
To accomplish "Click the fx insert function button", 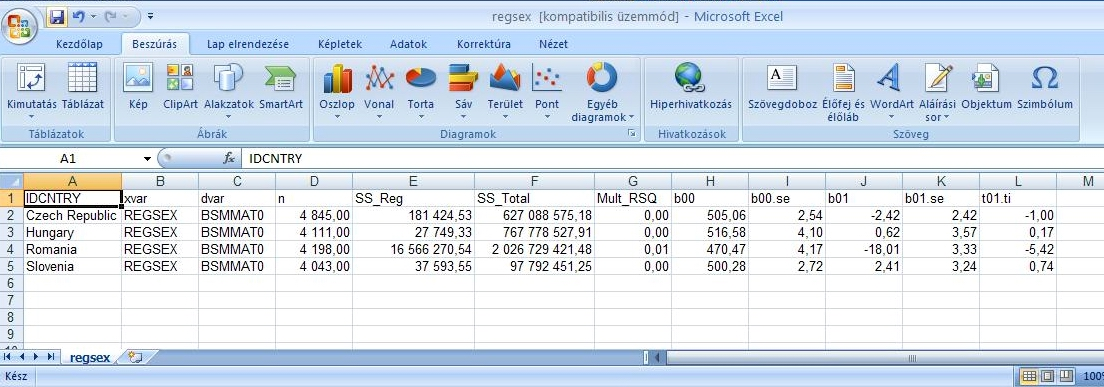I will [229, 159].
